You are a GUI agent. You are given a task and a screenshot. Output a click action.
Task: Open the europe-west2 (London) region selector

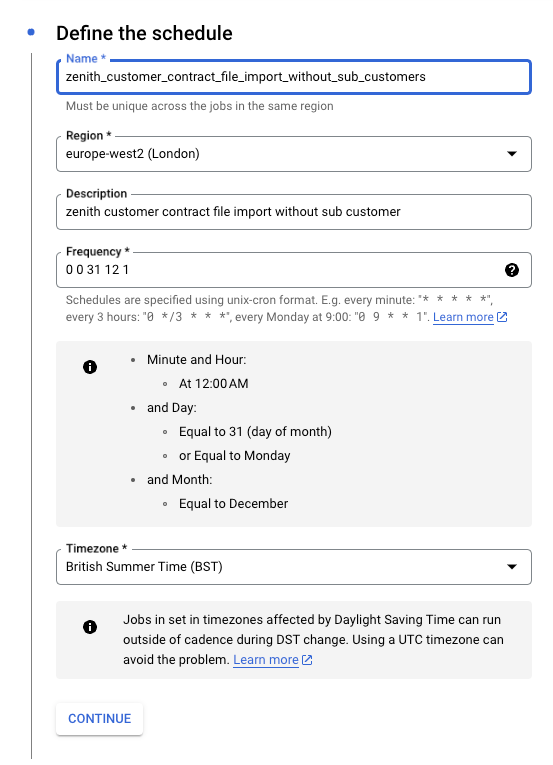point(294,154)
